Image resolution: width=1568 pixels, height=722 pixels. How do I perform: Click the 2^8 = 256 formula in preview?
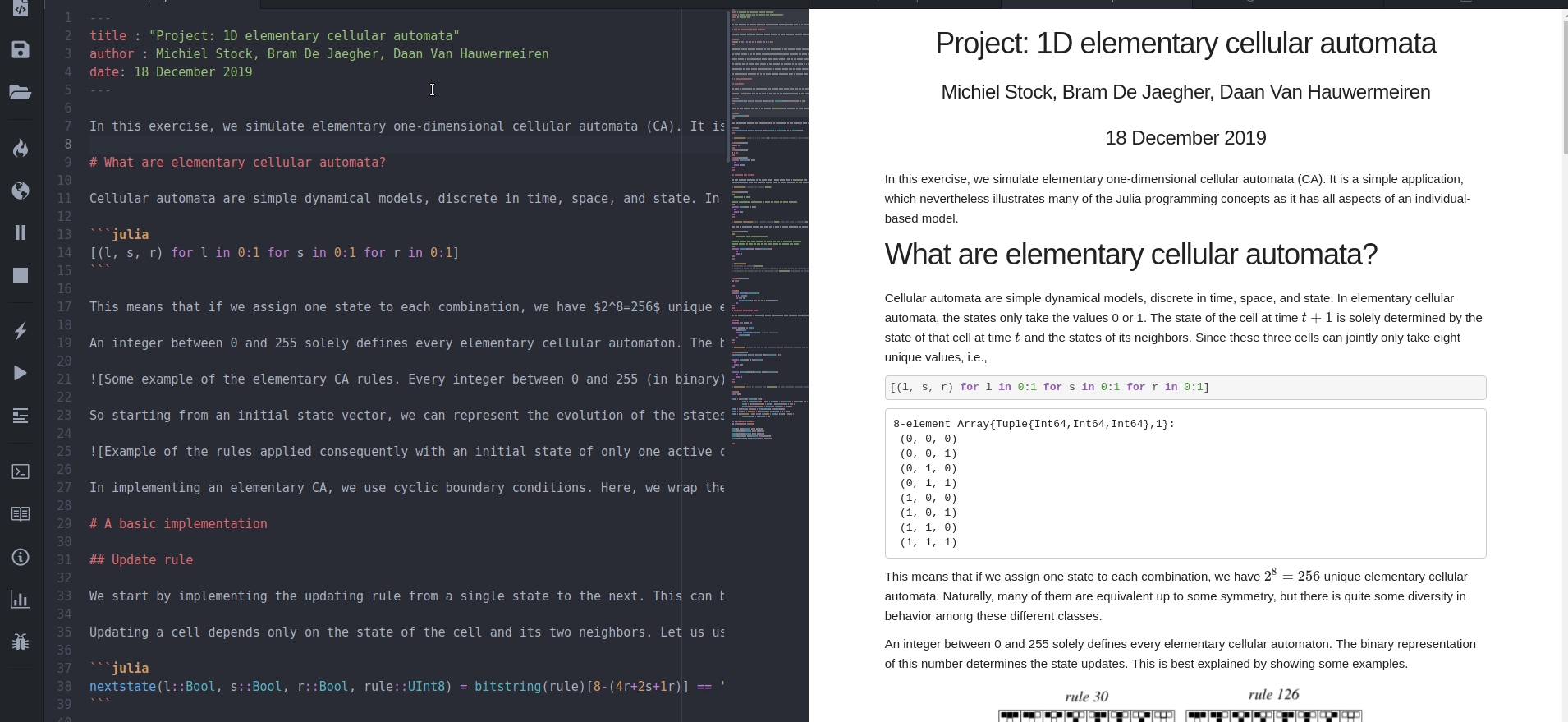[x=1291, y=576]
